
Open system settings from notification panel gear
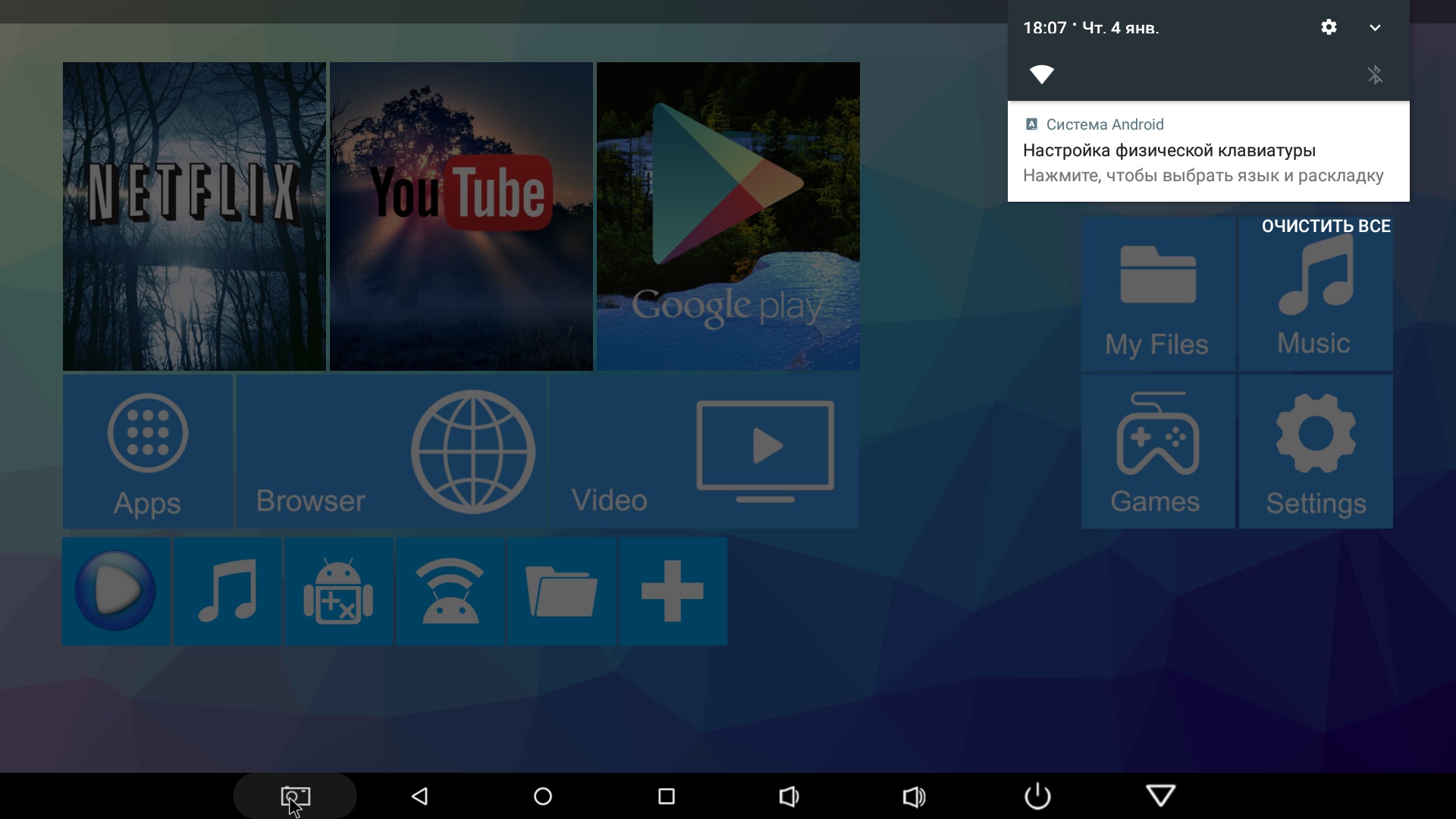[1329, 27]
